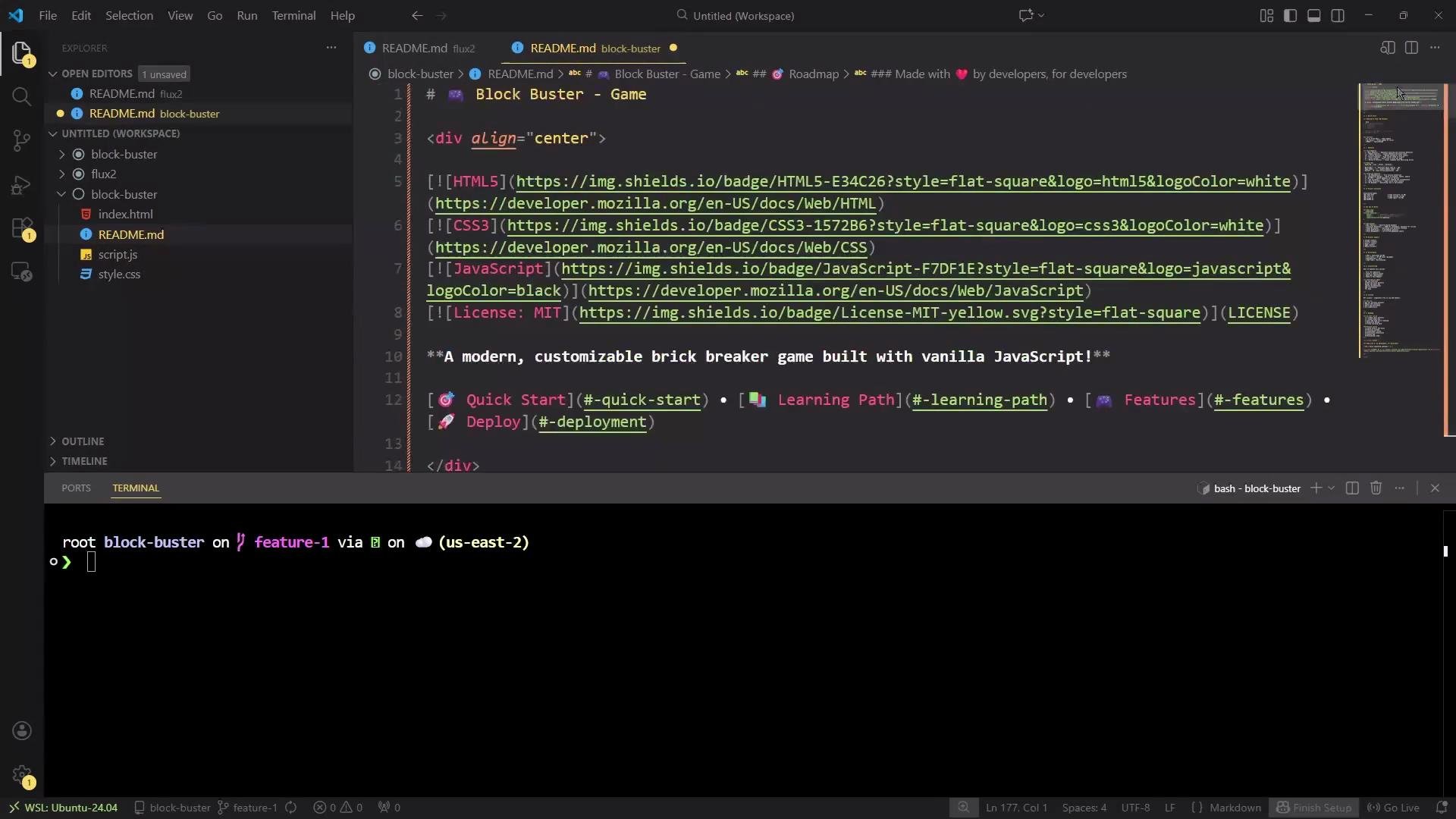Open changes compare icon in editor toolbar
The width and height of the screenshot is (1456, 819).
pyautogui.click(x=1388, y=48)
